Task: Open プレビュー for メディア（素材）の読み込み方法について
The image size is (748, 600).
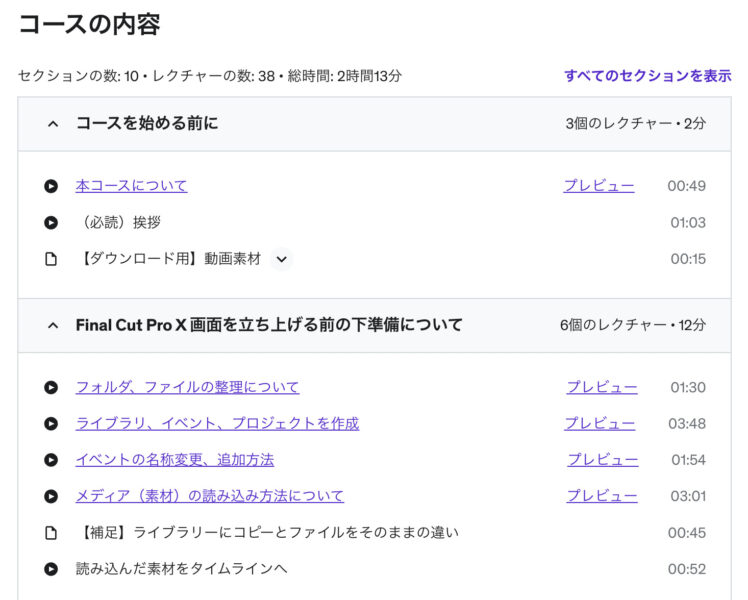Action: point(602,496)
